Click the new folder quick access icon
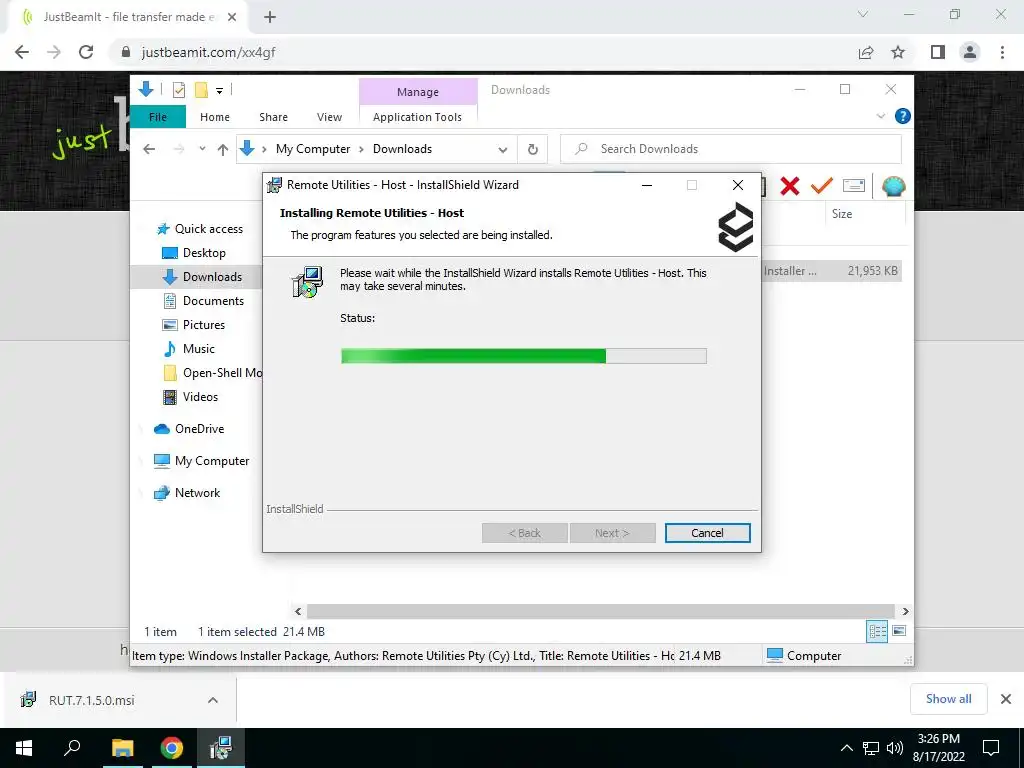 pyautogui.click(x=201, y=90)
